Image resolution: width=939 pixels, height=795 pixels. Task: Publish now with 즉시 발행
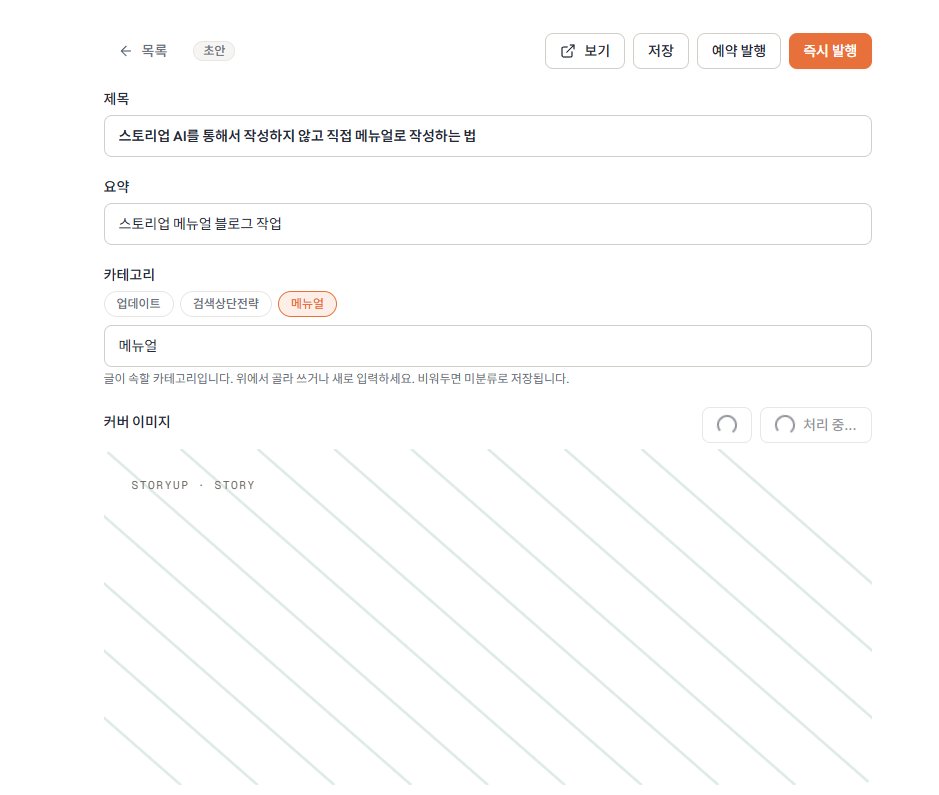click(x=830, y=51)
